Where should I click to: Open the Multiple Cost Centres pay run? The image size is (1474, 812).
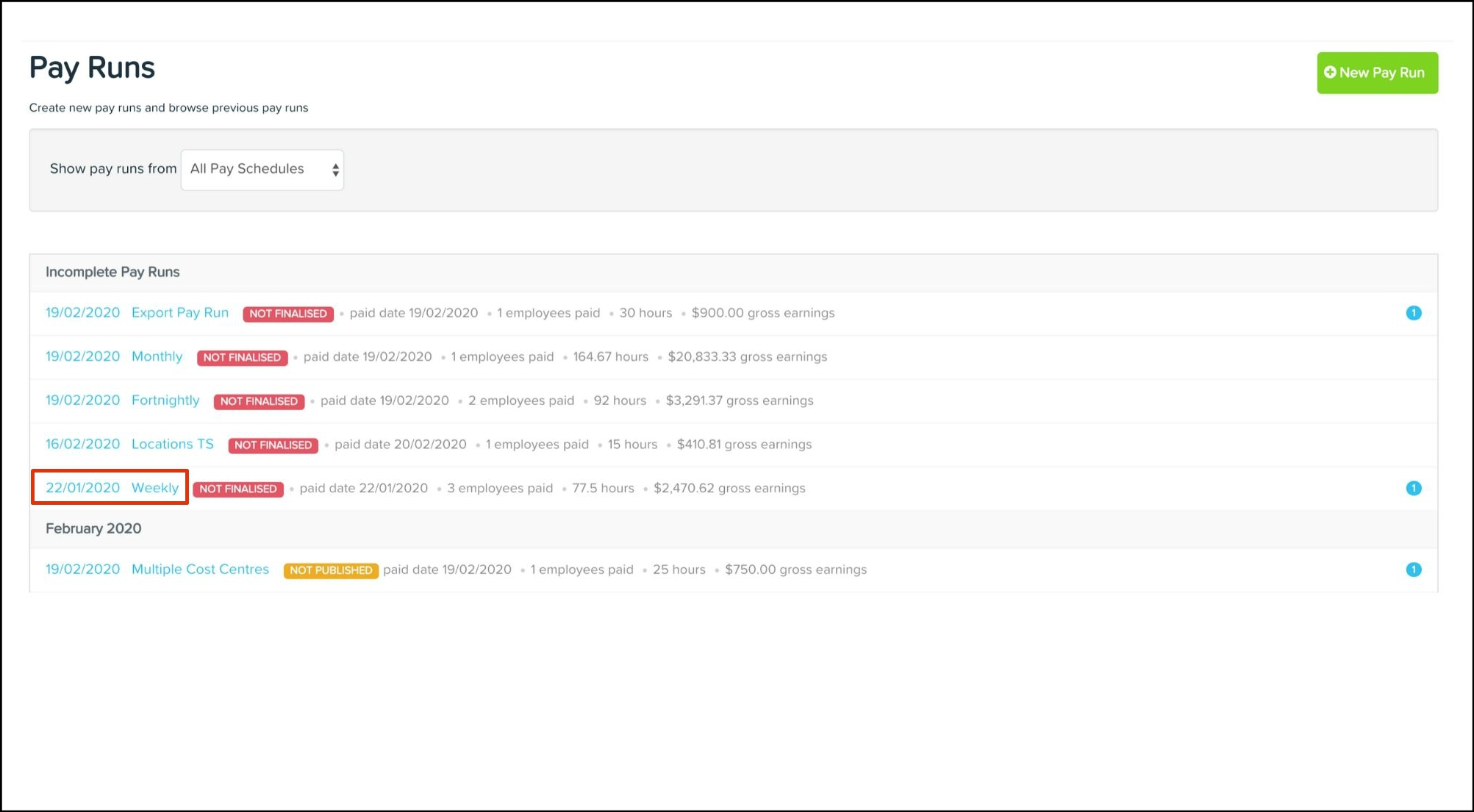pyautogui.click(x=200, y=570)
